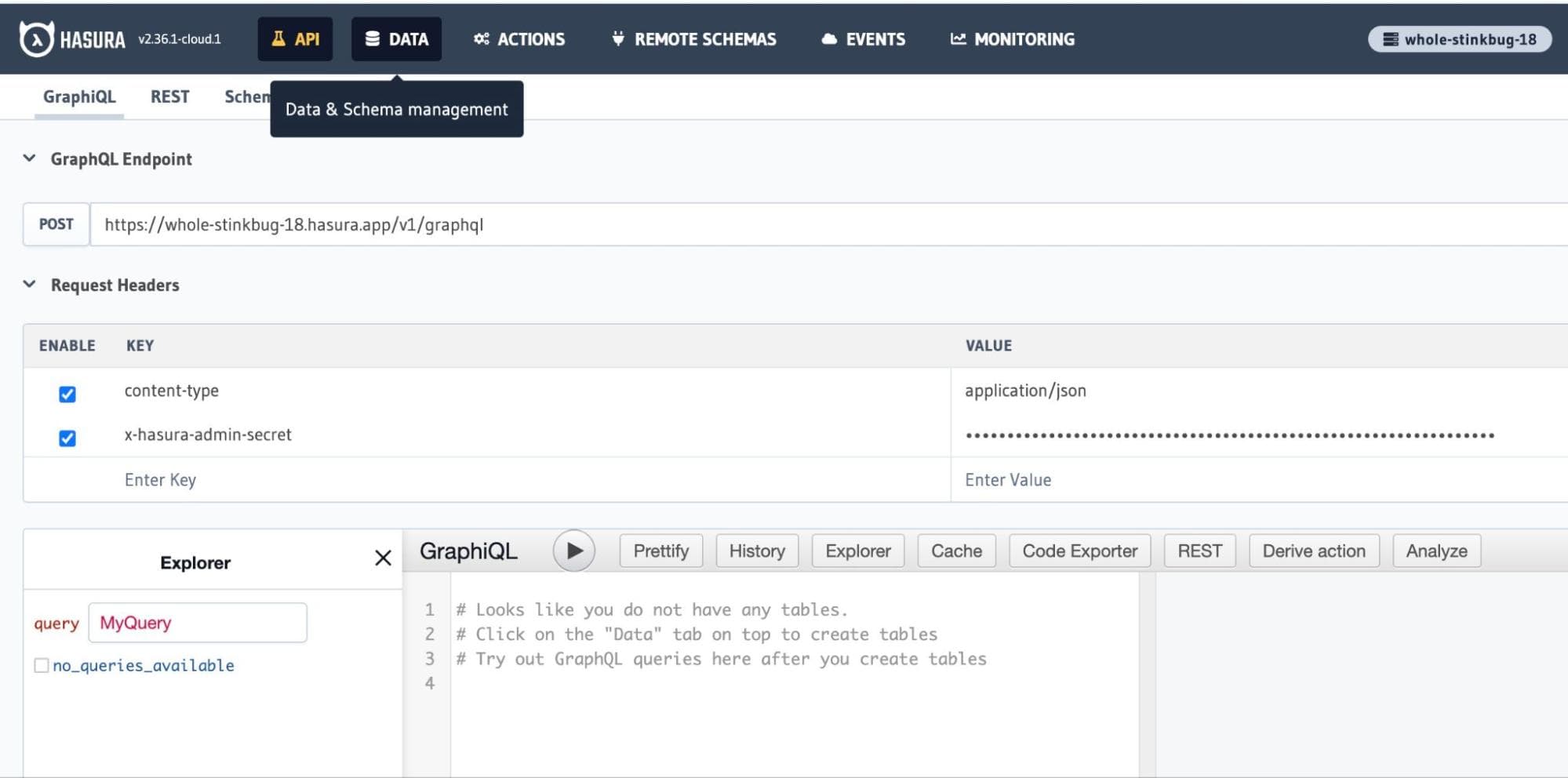Collapse the Request Headers section
The height and width of the screenshot is (778, 1568).
(x=30, y=285)
